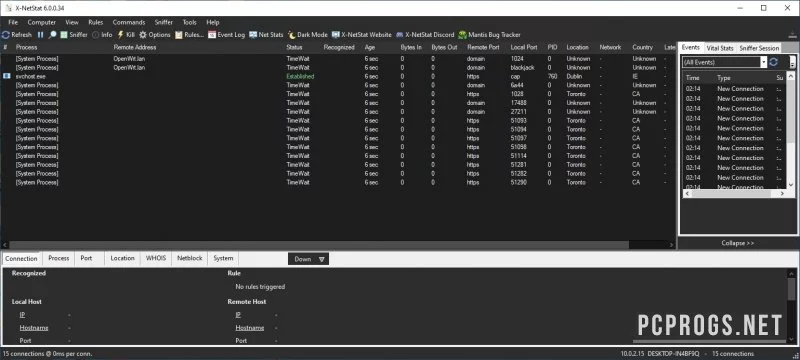Select the System tab
800x360 pixels.
(x=223, y=258)
